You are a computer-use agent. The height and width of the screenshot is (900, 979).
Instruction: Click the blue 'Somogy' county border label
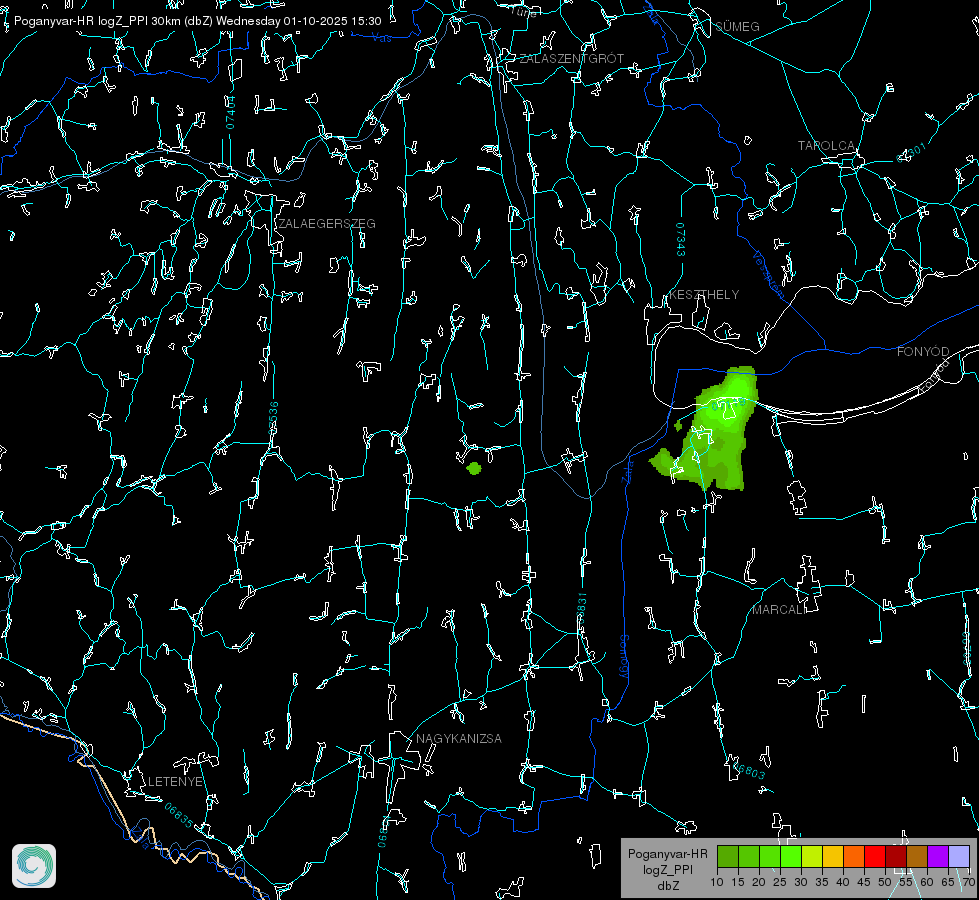624,657
